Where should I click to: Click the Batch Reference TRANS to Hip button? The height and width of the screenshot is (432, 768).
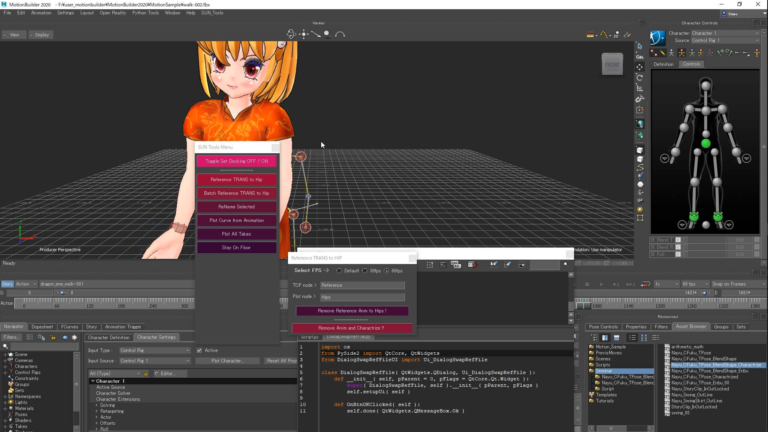click(x=236, y=192)
